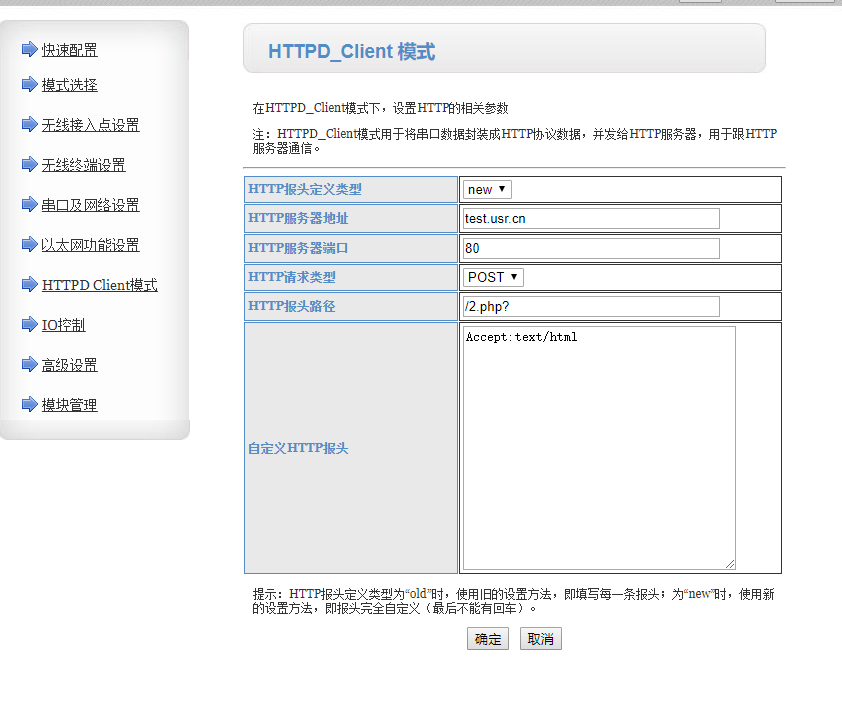Screen dimensions: 842x701
Task: Go to the 高级设置 page
Action: [x=70, y=365]
